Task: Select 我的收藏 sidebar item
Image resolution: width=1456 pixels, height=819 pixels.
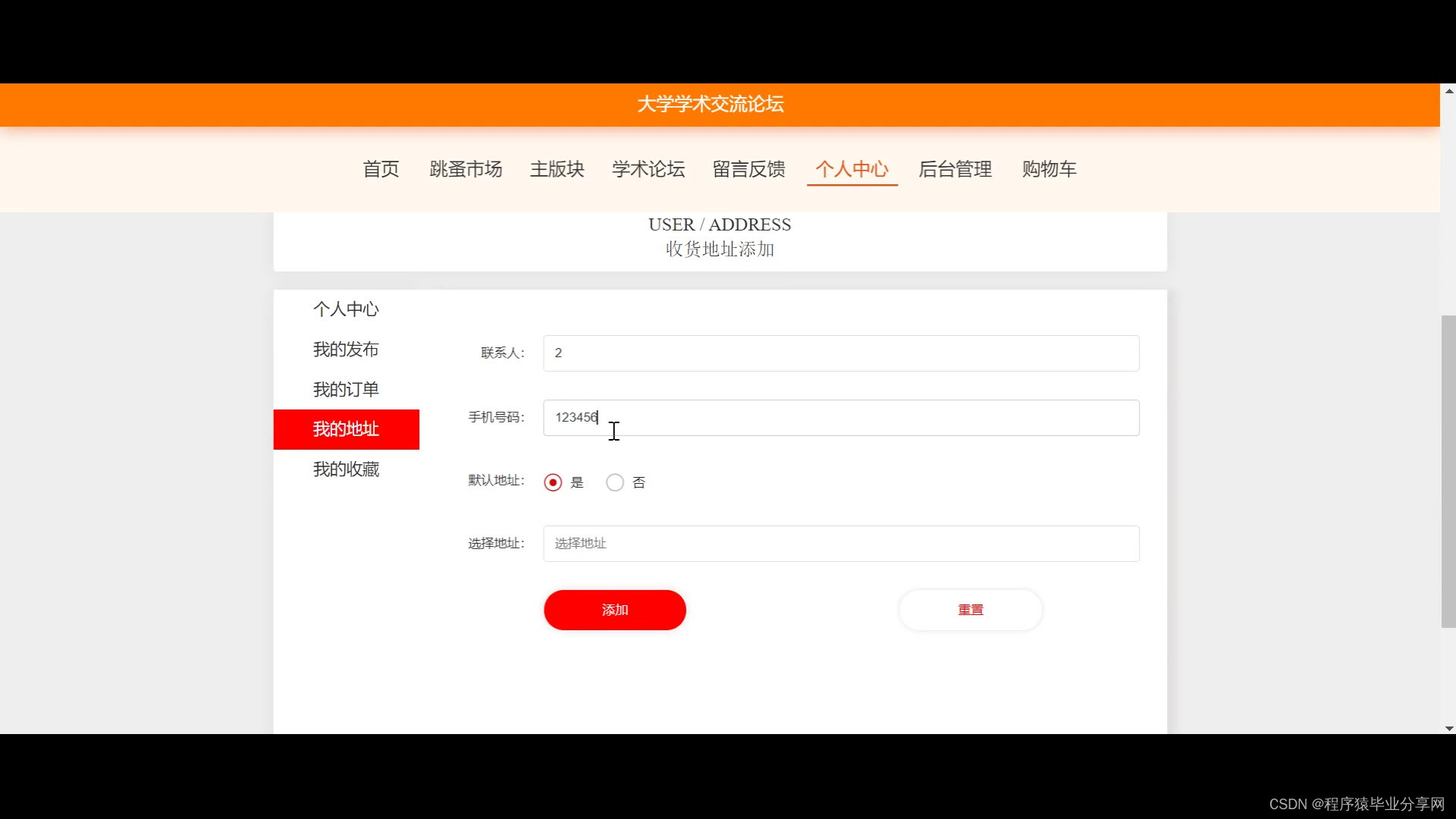Action: tap(346, 469)
